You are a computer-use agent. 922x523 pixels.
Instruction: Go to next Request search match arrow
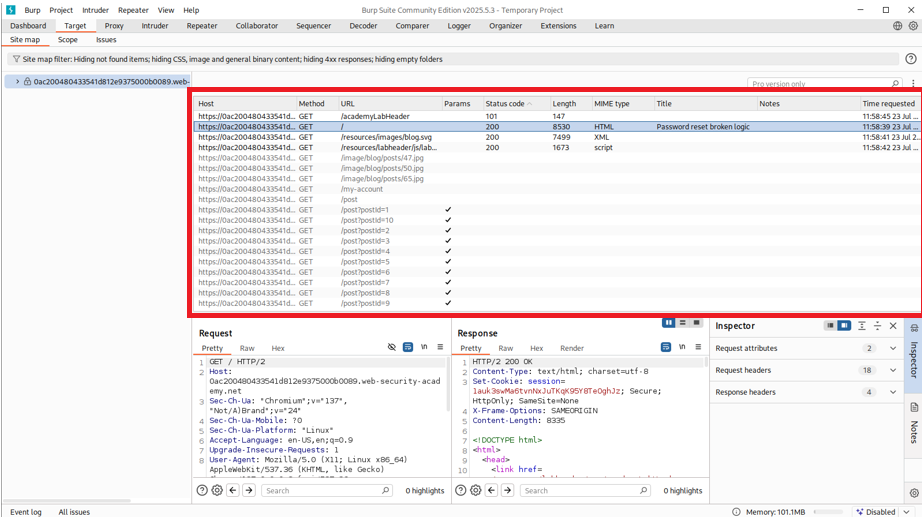point(249,490)
